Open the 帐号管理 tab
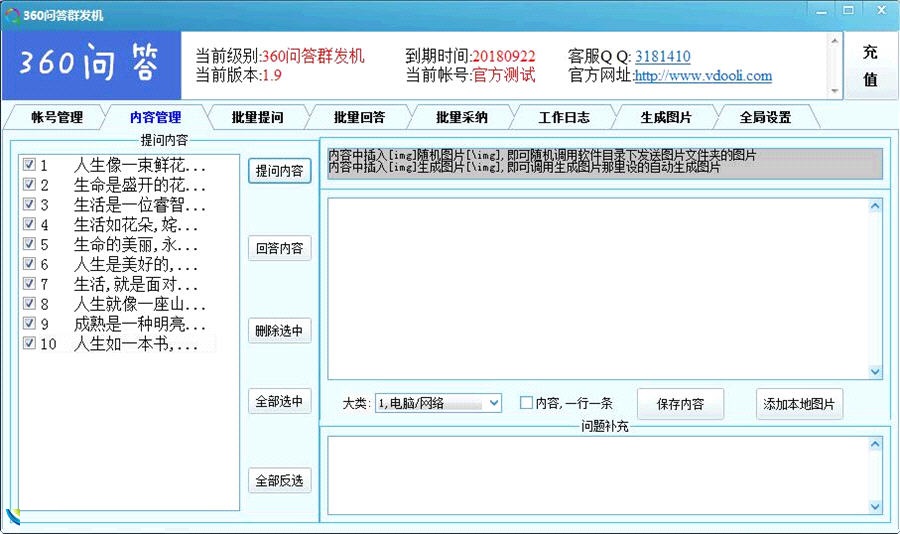Screen dimensions: 900x534 pos(57,118)
